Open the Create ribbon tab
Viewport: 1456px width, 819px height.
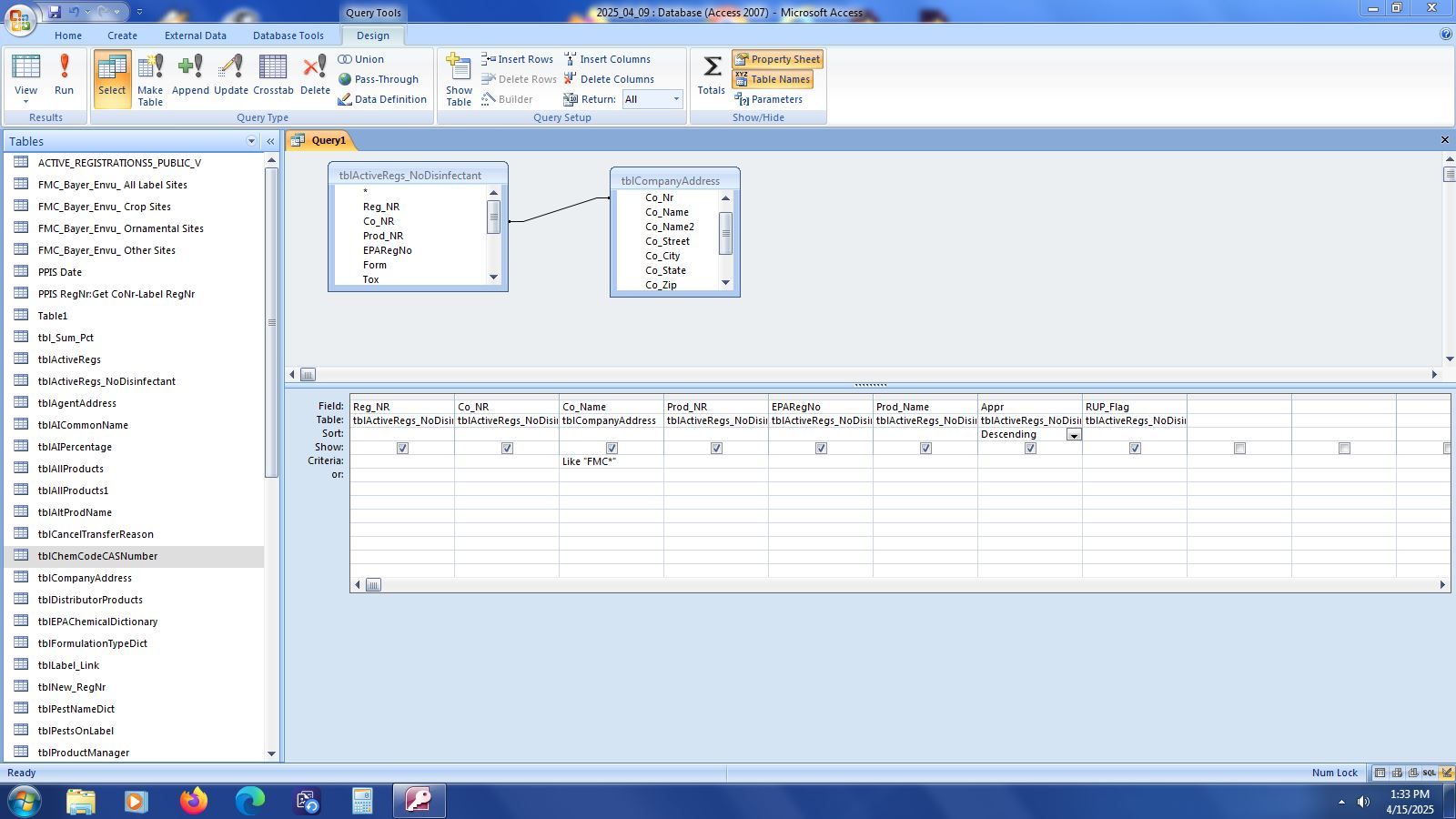point(122,35)
